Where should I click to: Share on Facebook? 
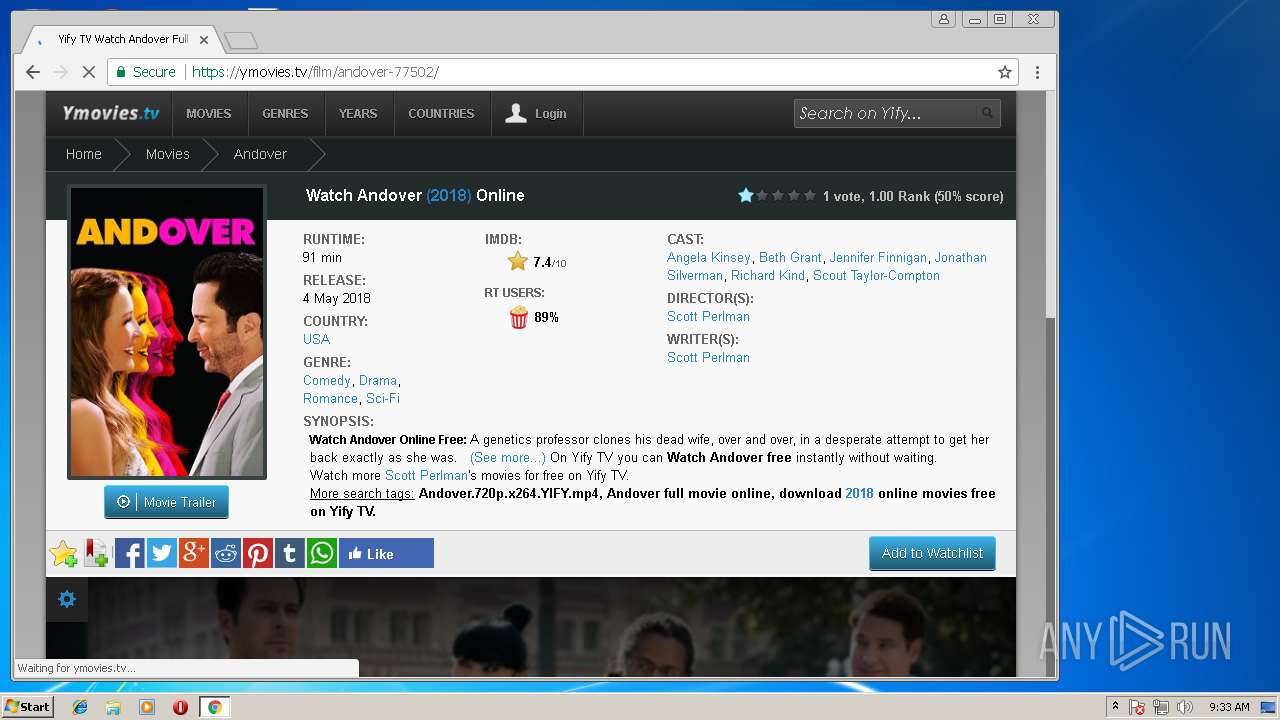129,553
